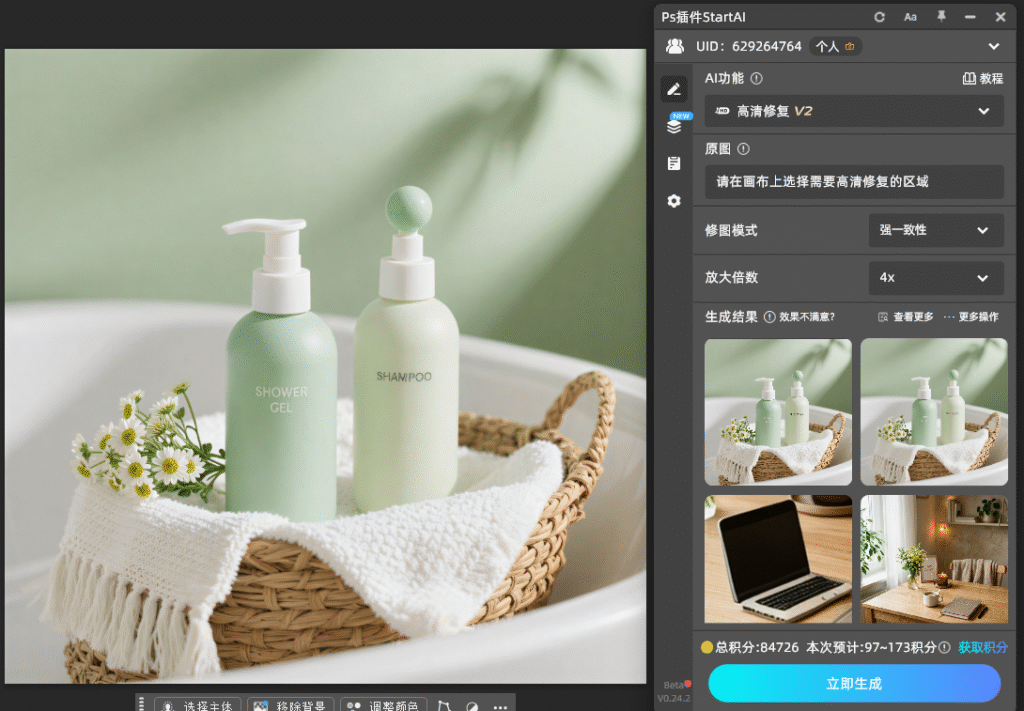Click the 请在画布上选择需要高清修复的区域 field
Screen dimensions: 1024x711
coord(854,182)
